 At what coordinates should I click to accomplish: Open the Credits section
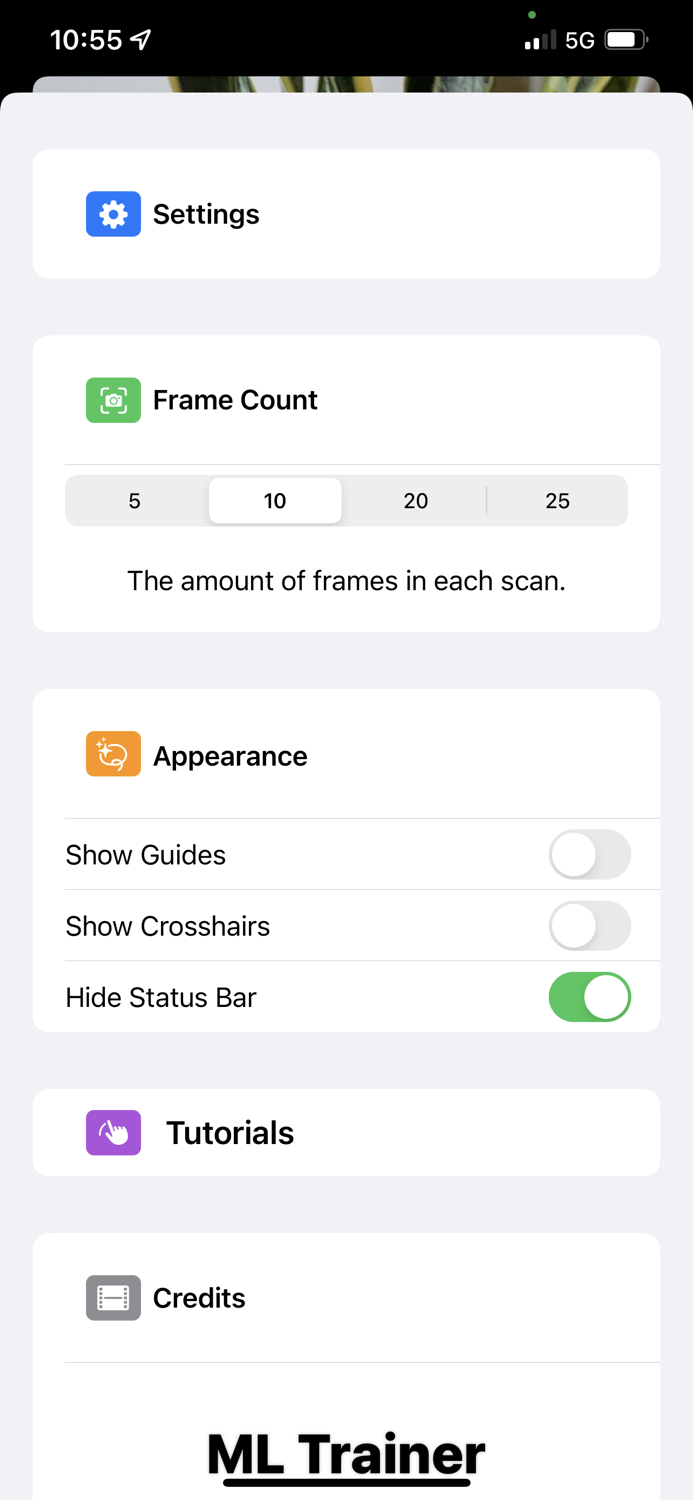coord(198,1297)
